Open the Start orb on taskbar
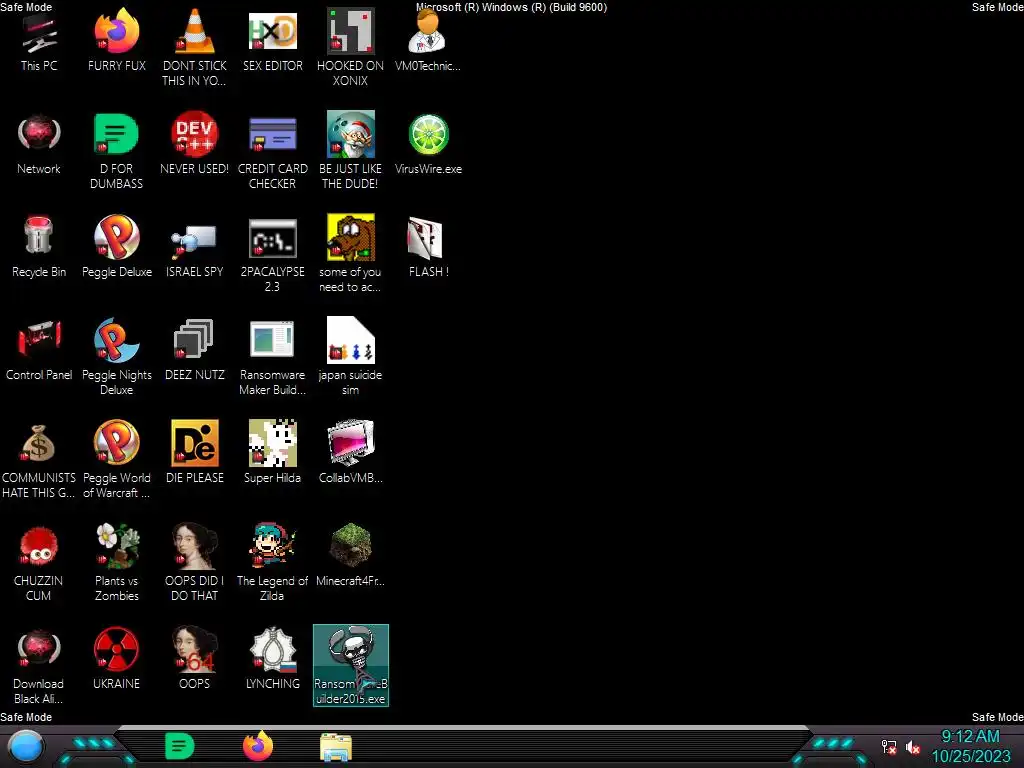 point(25,746)
